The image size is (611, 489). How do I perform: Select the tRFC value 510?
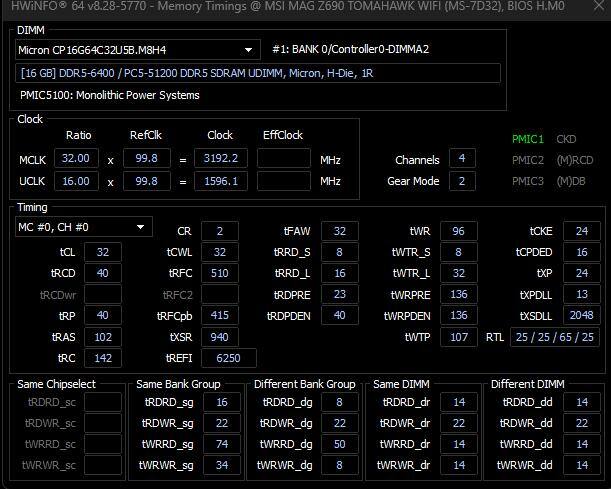[220, 273]
